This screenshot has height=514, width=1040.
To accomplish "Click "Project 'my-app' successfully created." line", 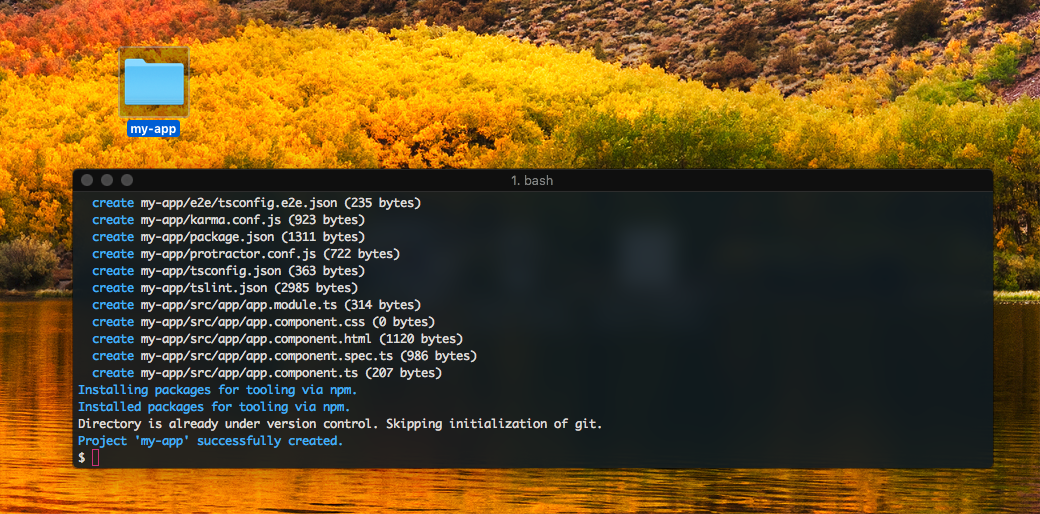I will pos(210,441).
